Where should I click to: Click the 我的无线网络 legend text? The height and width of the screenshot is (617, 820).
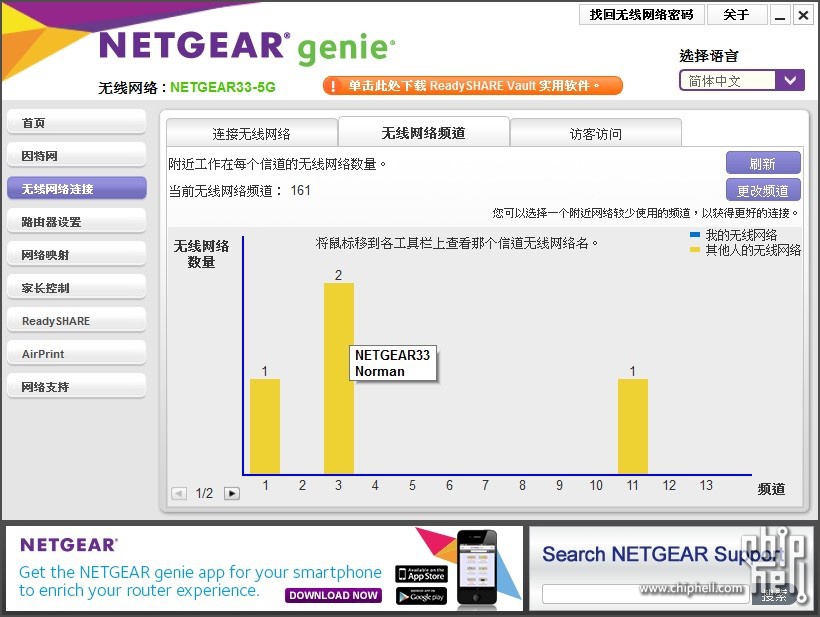pos(741,235)
